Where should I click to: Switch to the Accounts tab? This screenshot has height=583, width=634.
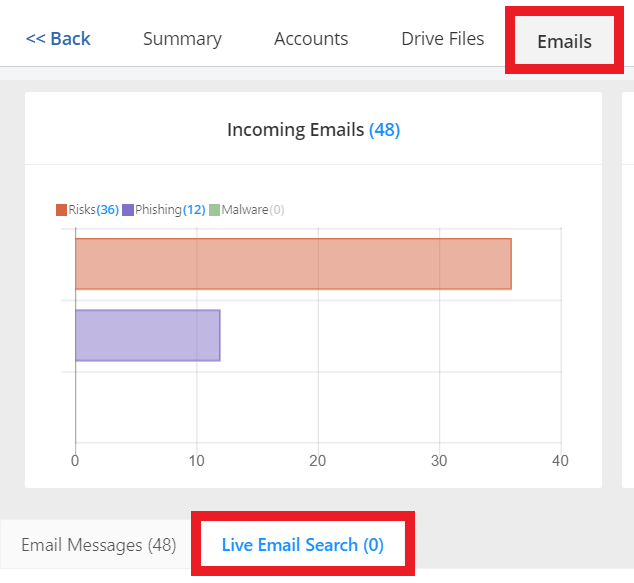coord(311,39)
